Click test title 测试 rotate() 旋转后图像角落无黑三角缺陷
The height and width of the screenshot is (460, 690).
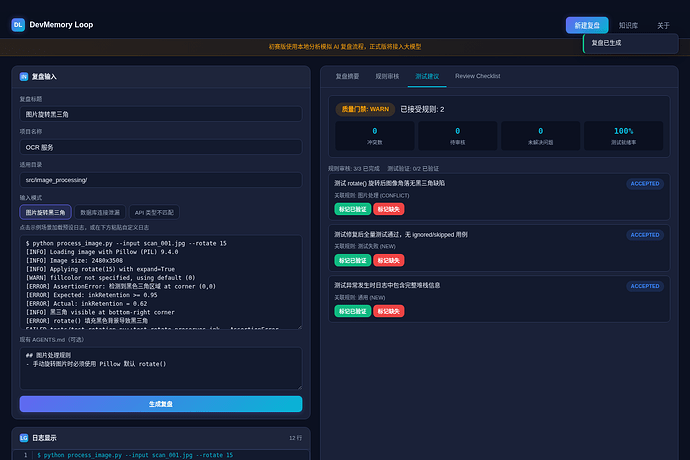point(389,183)
